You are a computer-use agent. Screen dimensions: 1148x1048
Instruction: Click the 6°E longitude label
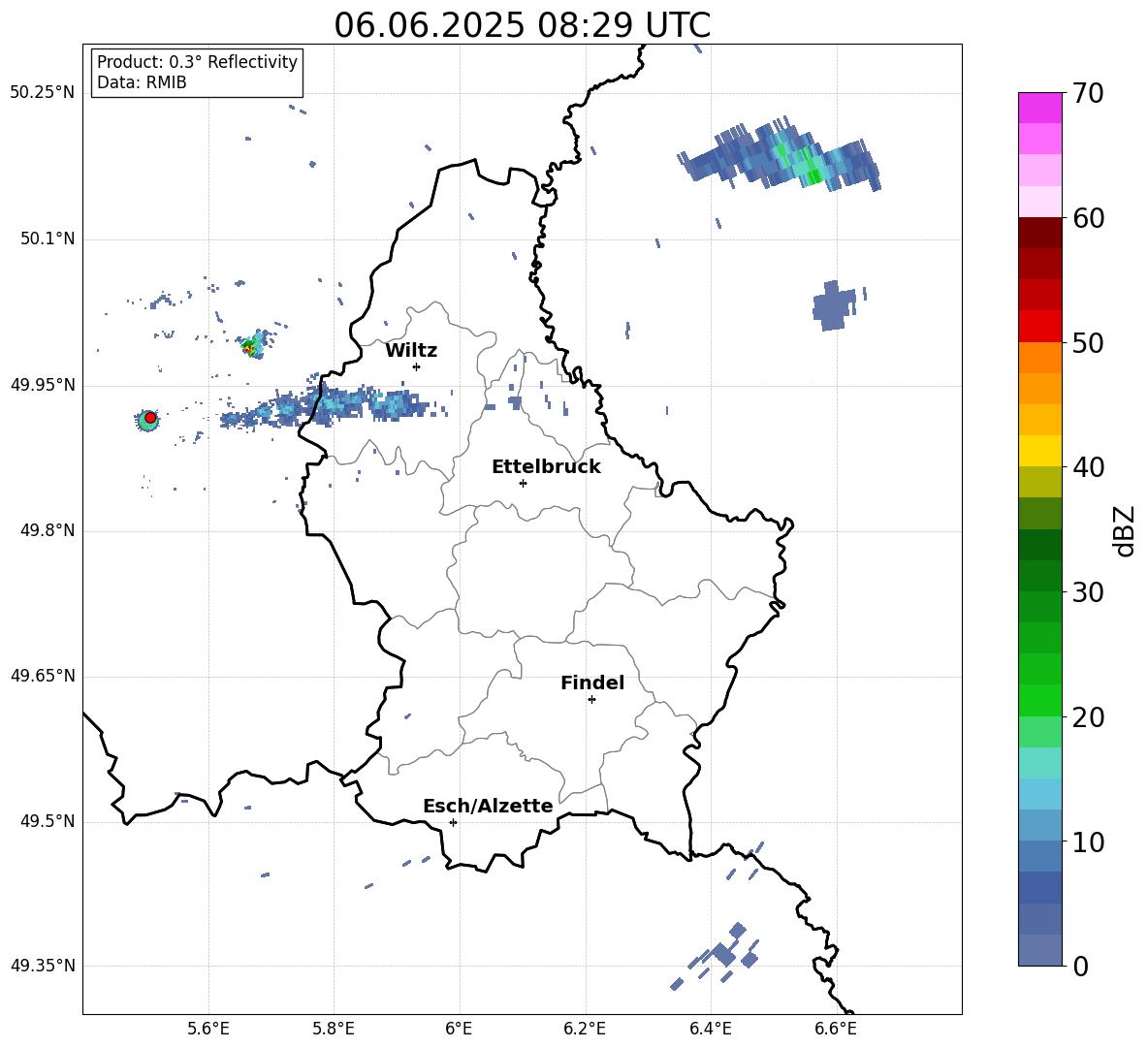tap(459, 1029)
